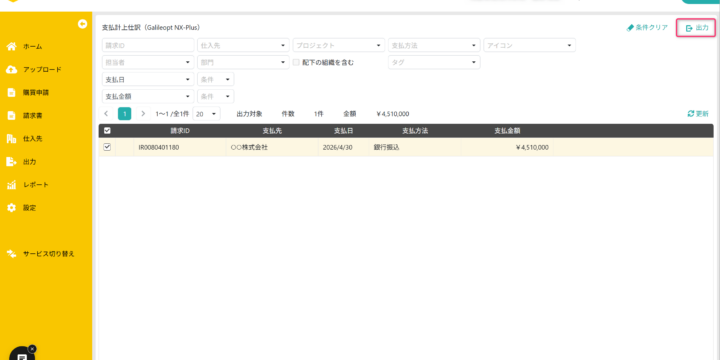Open the 支払方法 dropdown filter
The height and width of the screenshot is (360, 720).
[434, 45]
